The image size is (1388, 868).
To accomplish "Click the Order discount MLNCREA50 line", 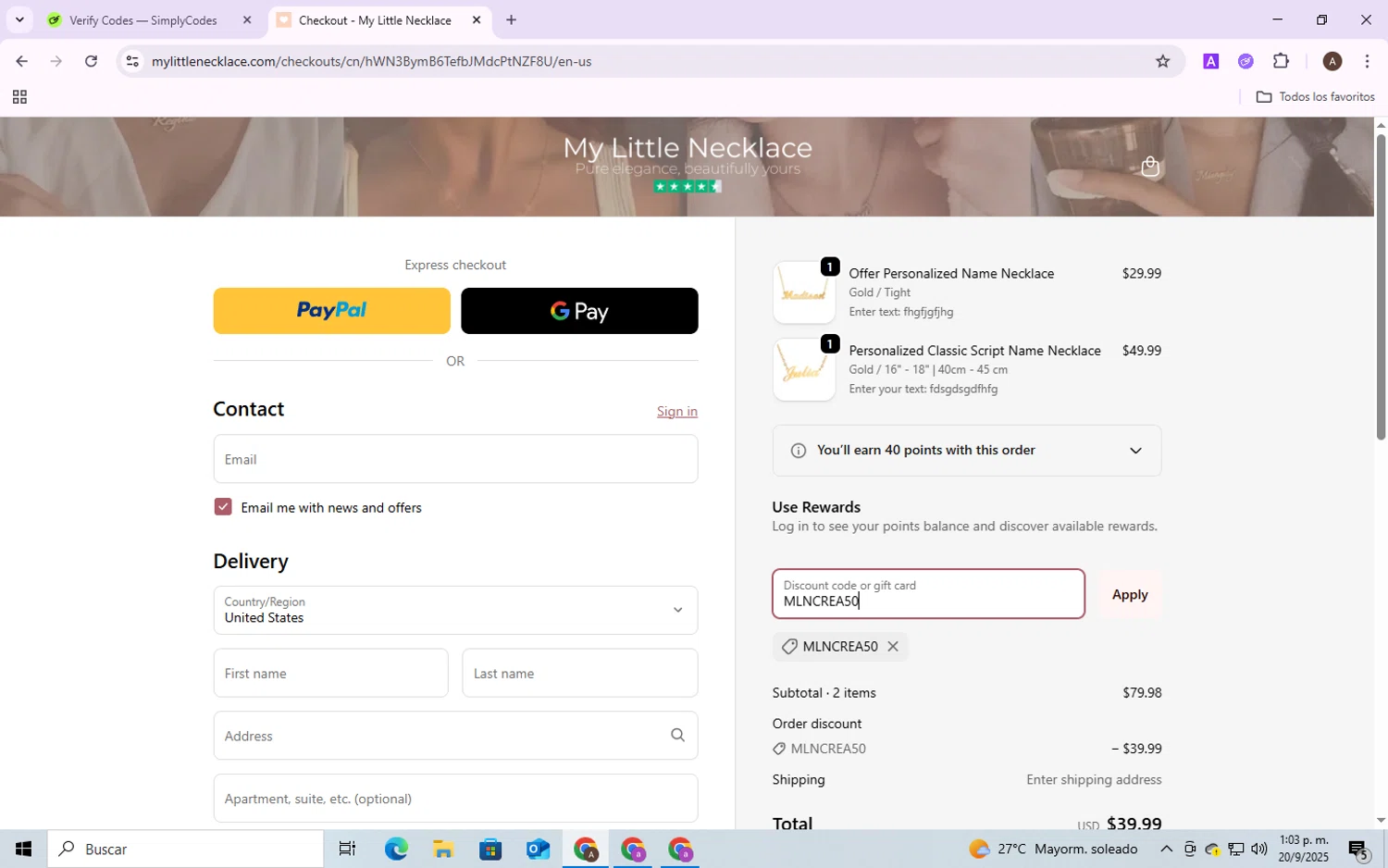I will [967, 749].
